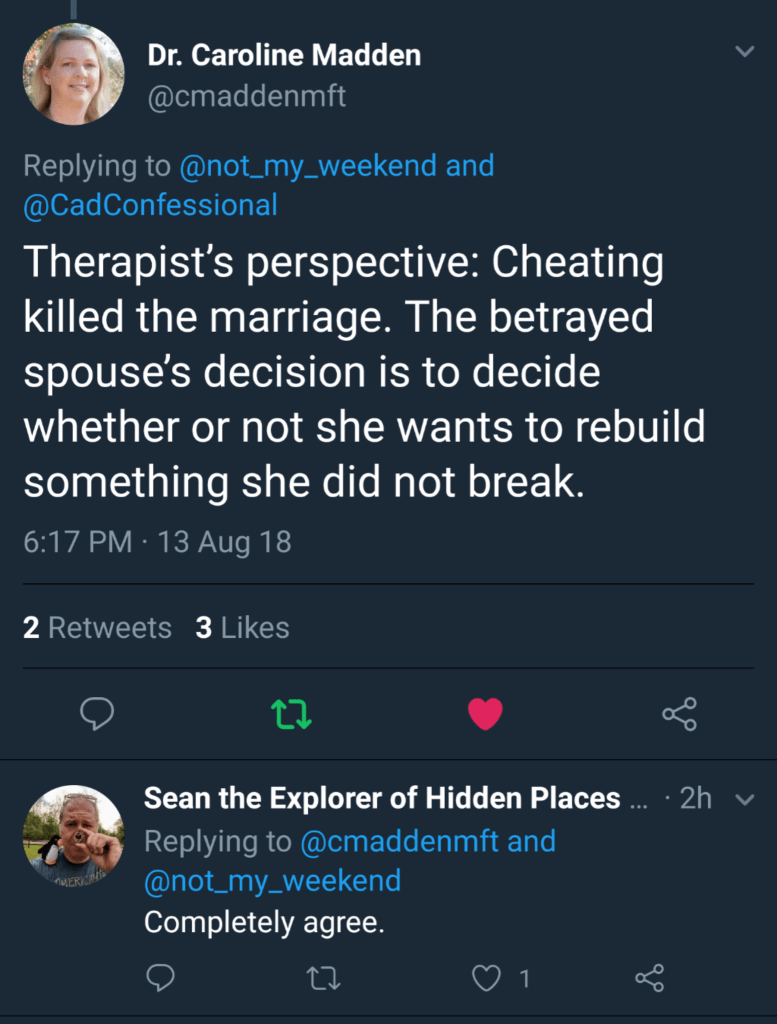
Task: Open Sean's profile avatar
Action: tap(73, 835)
